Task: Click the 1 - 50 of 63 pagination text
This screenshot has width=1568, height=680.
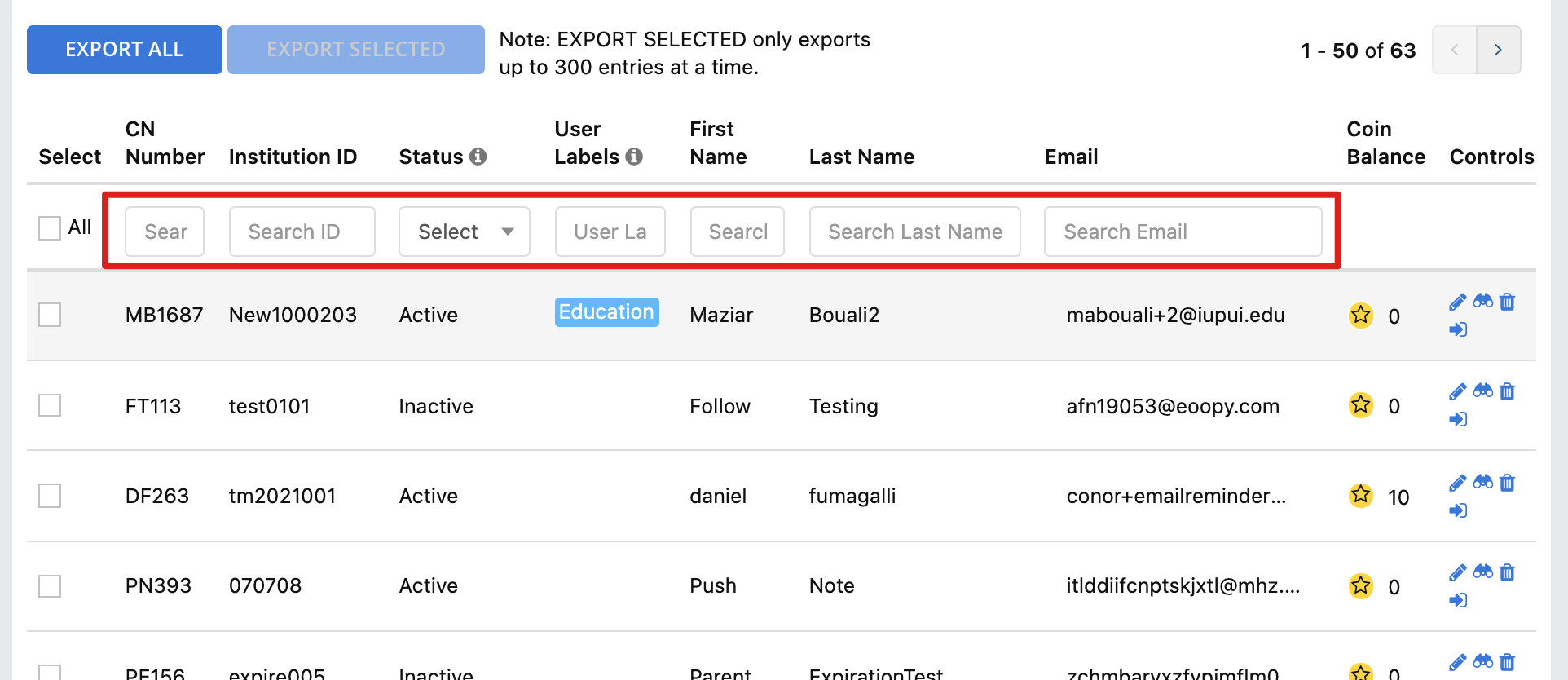Action: click(1358, 51)
